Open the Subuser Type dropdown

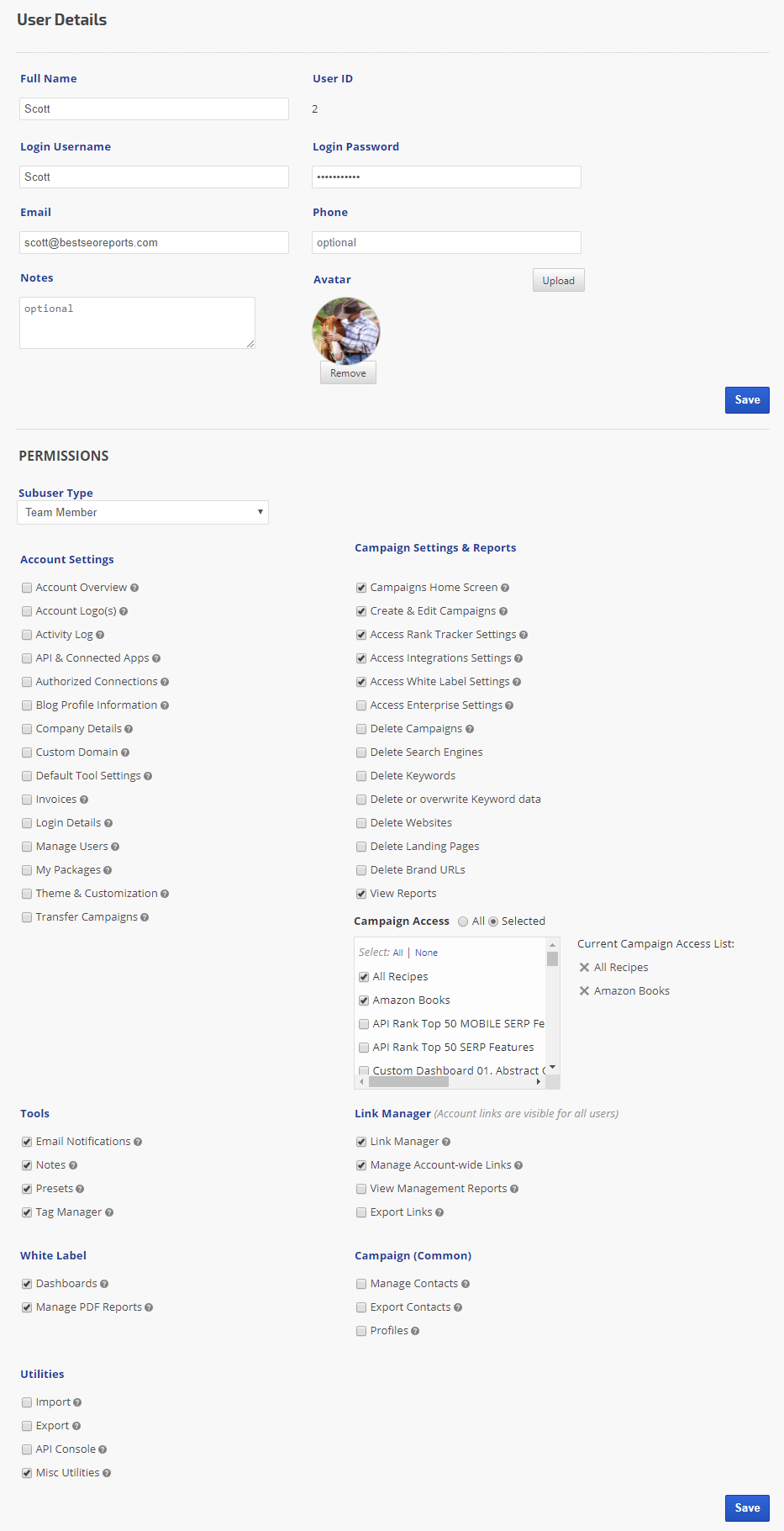[x=143, y=513]
